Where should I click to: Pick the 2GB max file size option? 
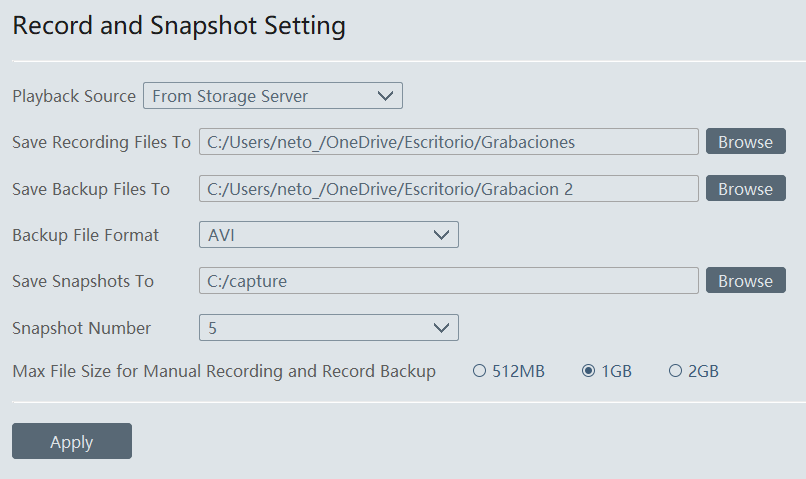(676, 371)
